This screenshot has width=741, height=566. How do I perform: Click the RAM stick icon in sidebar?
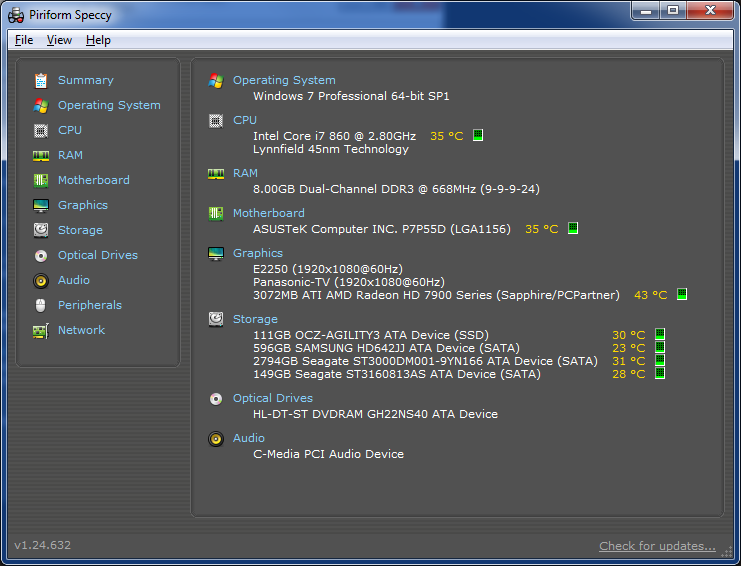click(41, 155)
